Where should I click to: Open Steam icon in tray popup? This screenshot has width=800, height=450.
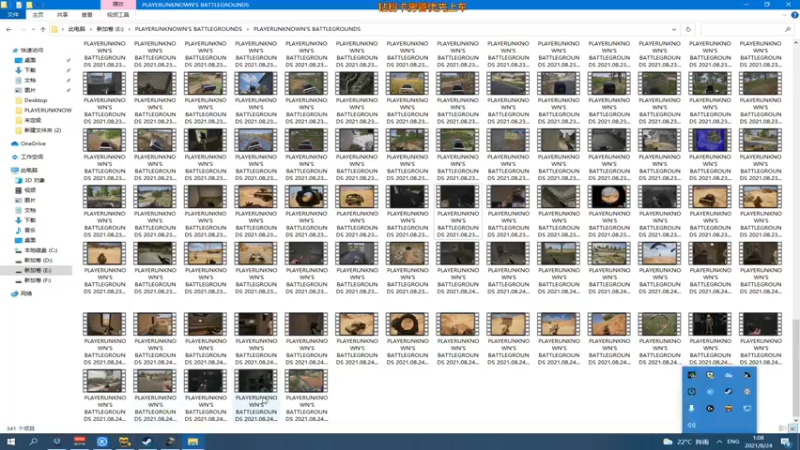point(729,392)
